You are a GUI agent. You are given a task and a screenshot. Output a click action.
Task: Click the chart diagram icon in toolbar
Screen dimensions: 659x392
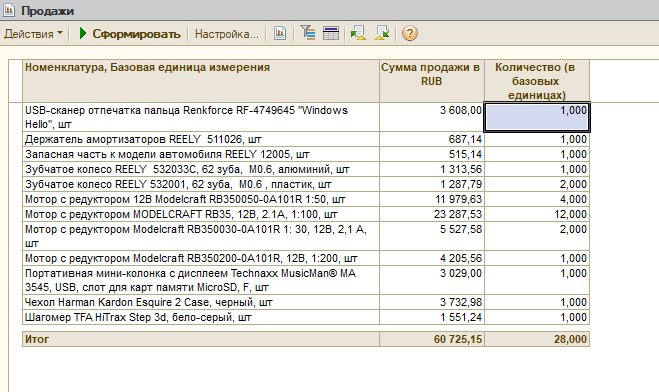(x=280, y=33)
